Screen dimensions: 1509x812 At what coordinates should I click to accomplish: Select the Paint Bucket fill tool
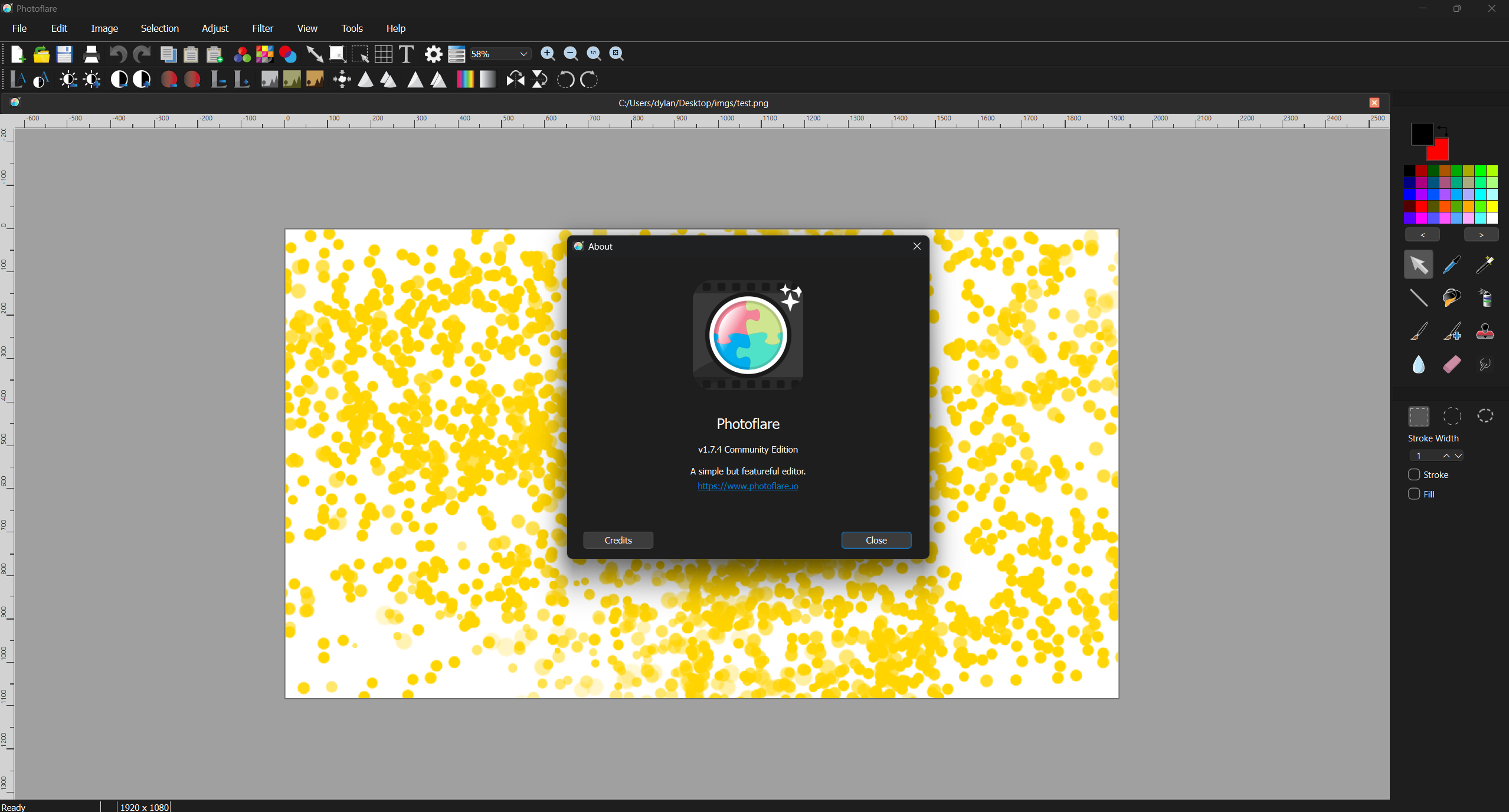coord(1452,298)
